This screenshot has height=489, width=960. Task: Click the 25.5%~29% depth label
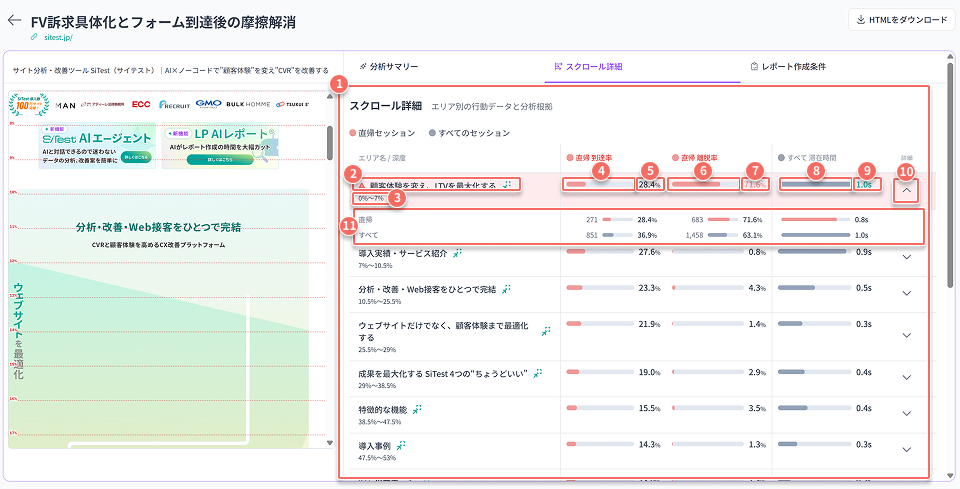(x=377, y=350)
